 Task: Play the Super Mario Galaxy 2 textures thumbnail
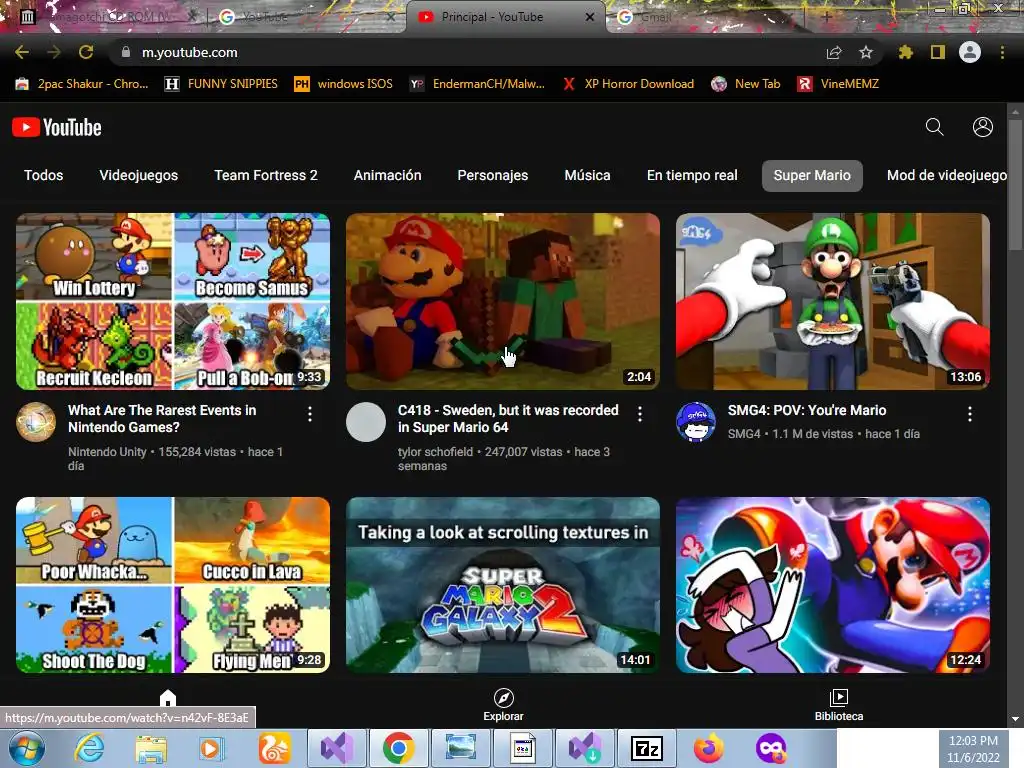[x=503, y=585]
